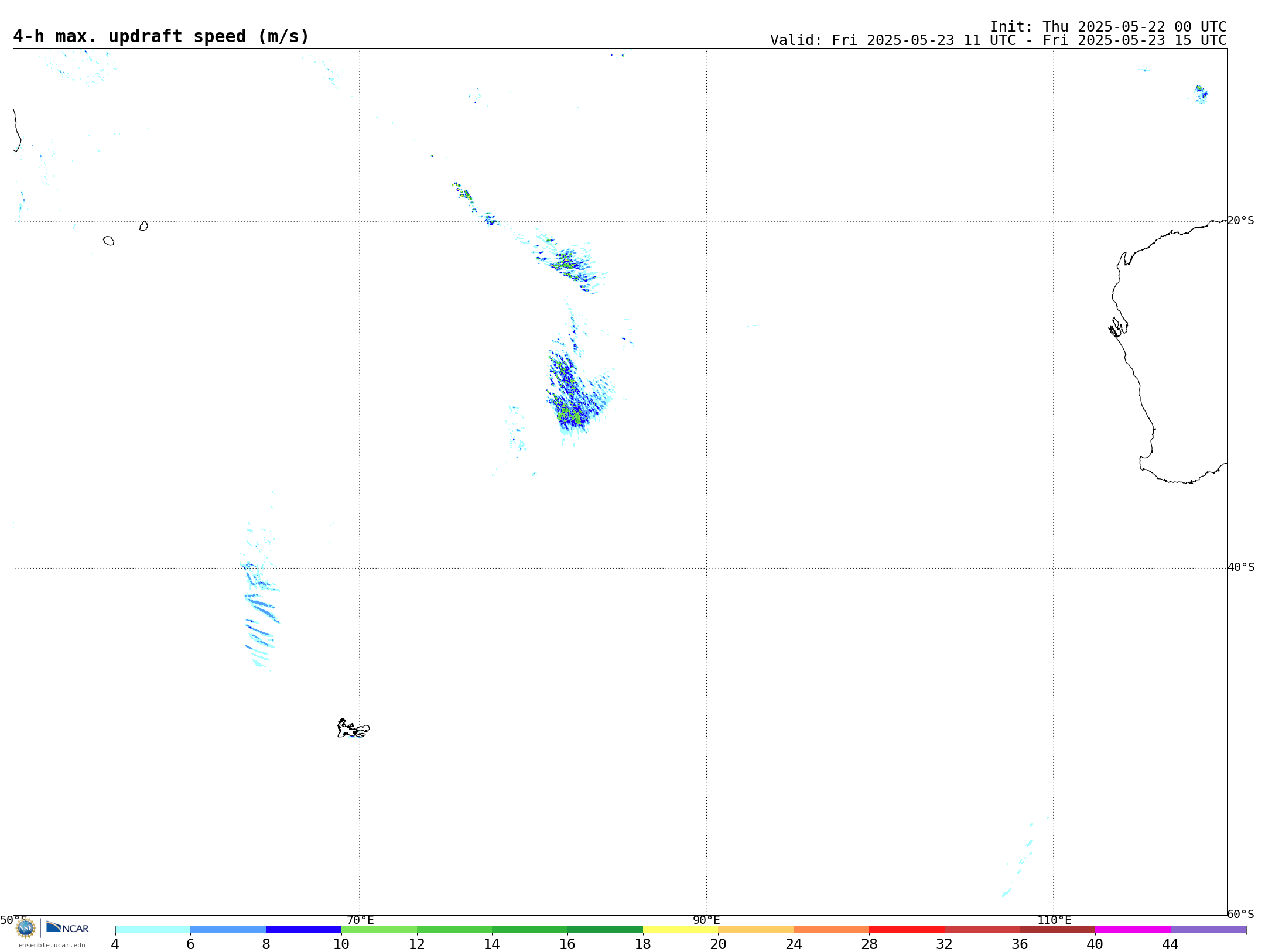Click the Kerguelen Islands outline near 70°E
1265x952 pixels.
(x=353, y=729)
